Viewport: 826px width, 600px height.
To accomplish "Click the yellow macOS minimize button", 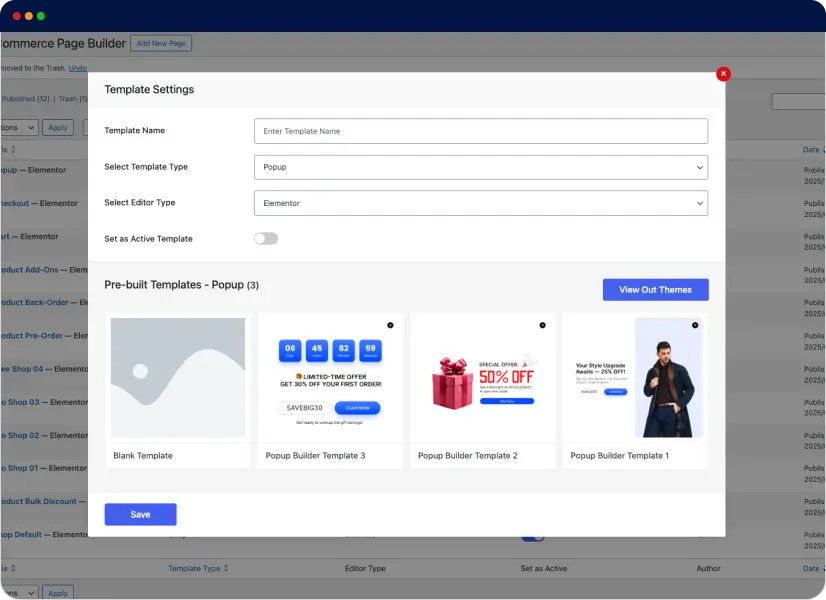I will [28, 16].
